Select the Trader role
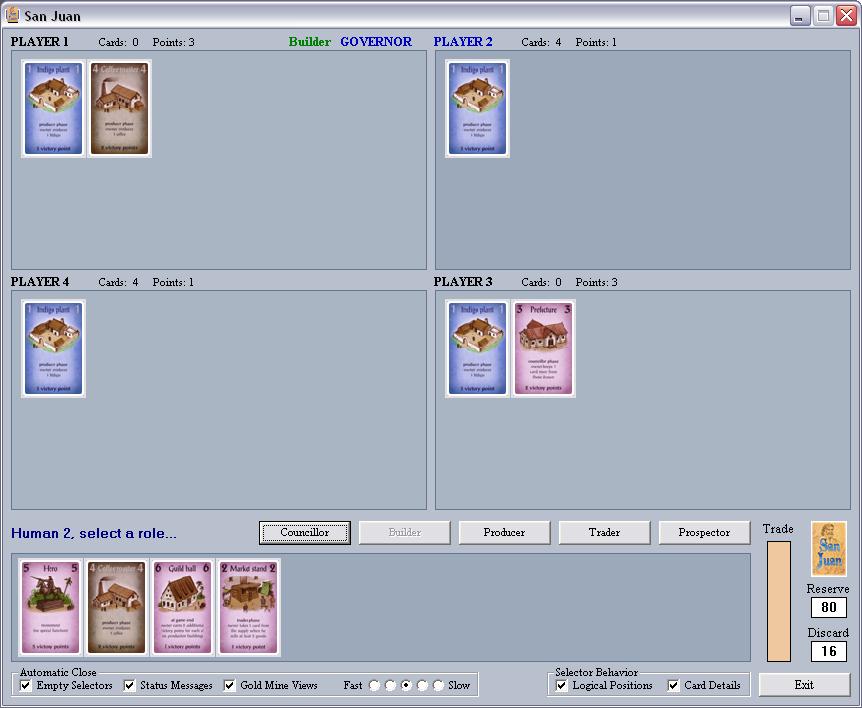This screenshot has width=862, height=708. click(604, 533)
